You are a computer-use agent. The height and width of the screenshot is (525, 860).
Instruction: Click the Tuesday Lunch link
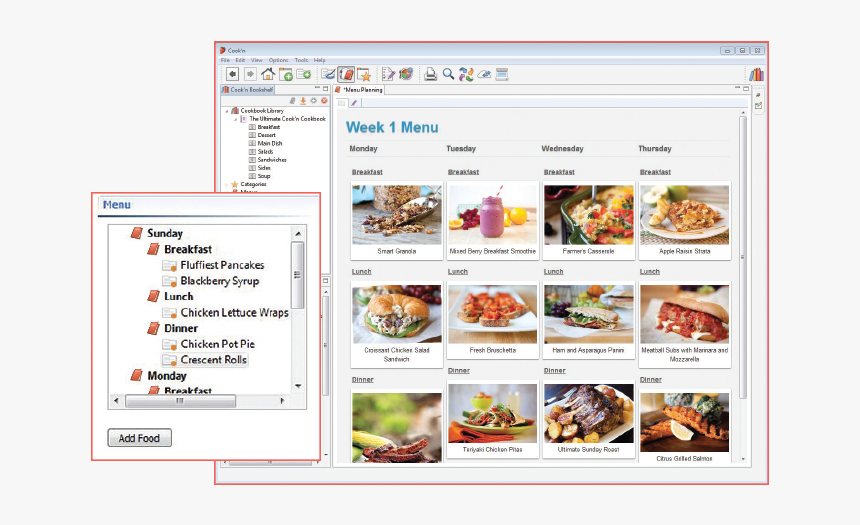point(457,272)
